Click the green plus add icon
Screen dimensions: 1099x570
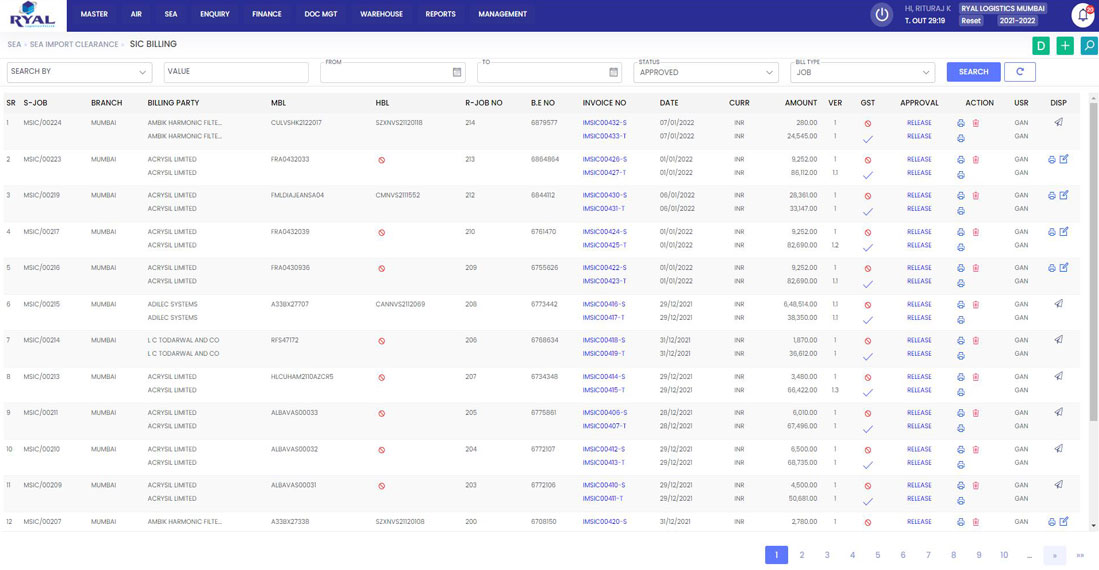coord(1065,46)
